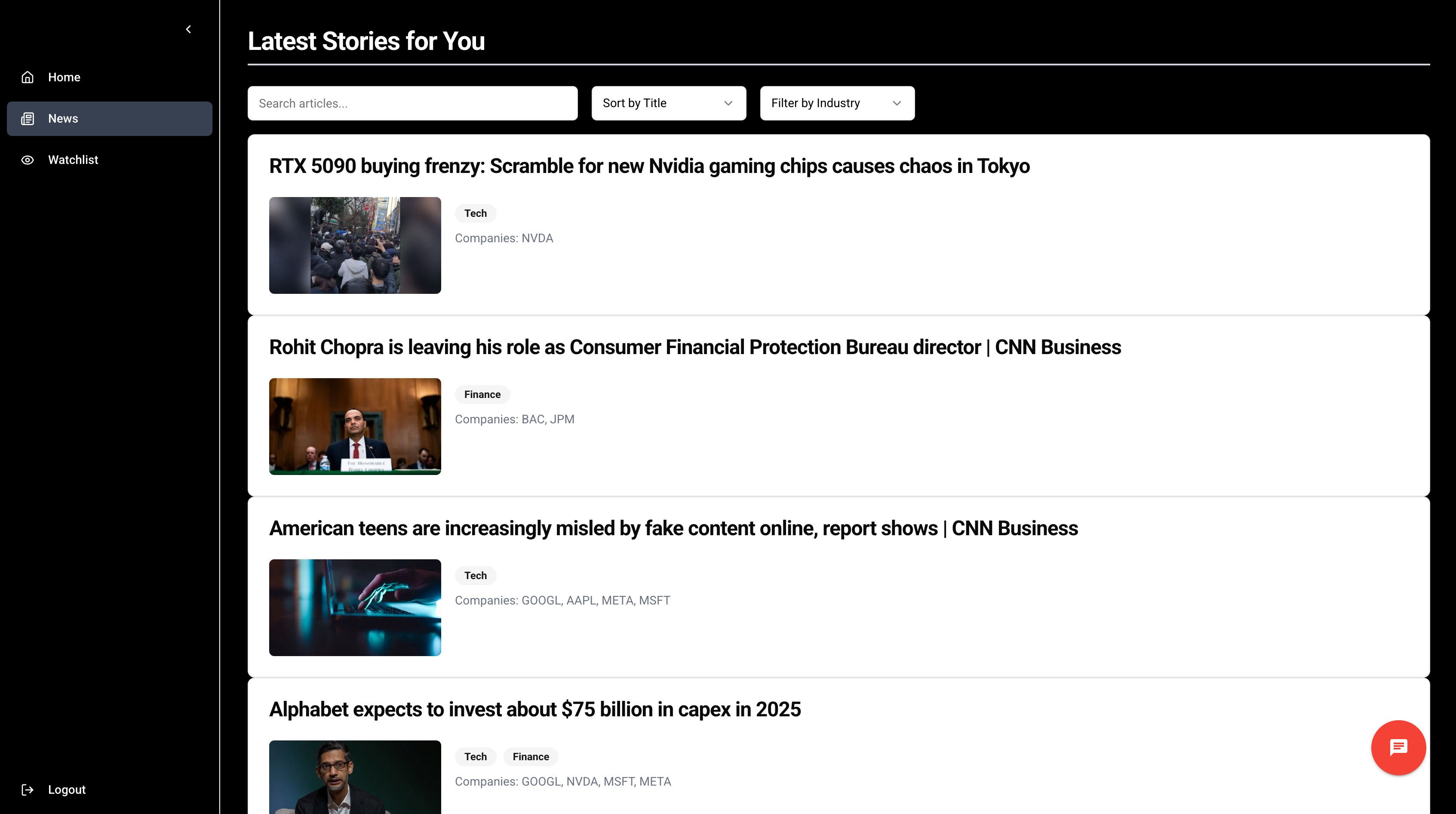
Task: Click the Finance tag on Rohit Chopra story
Action: [482, 394]
